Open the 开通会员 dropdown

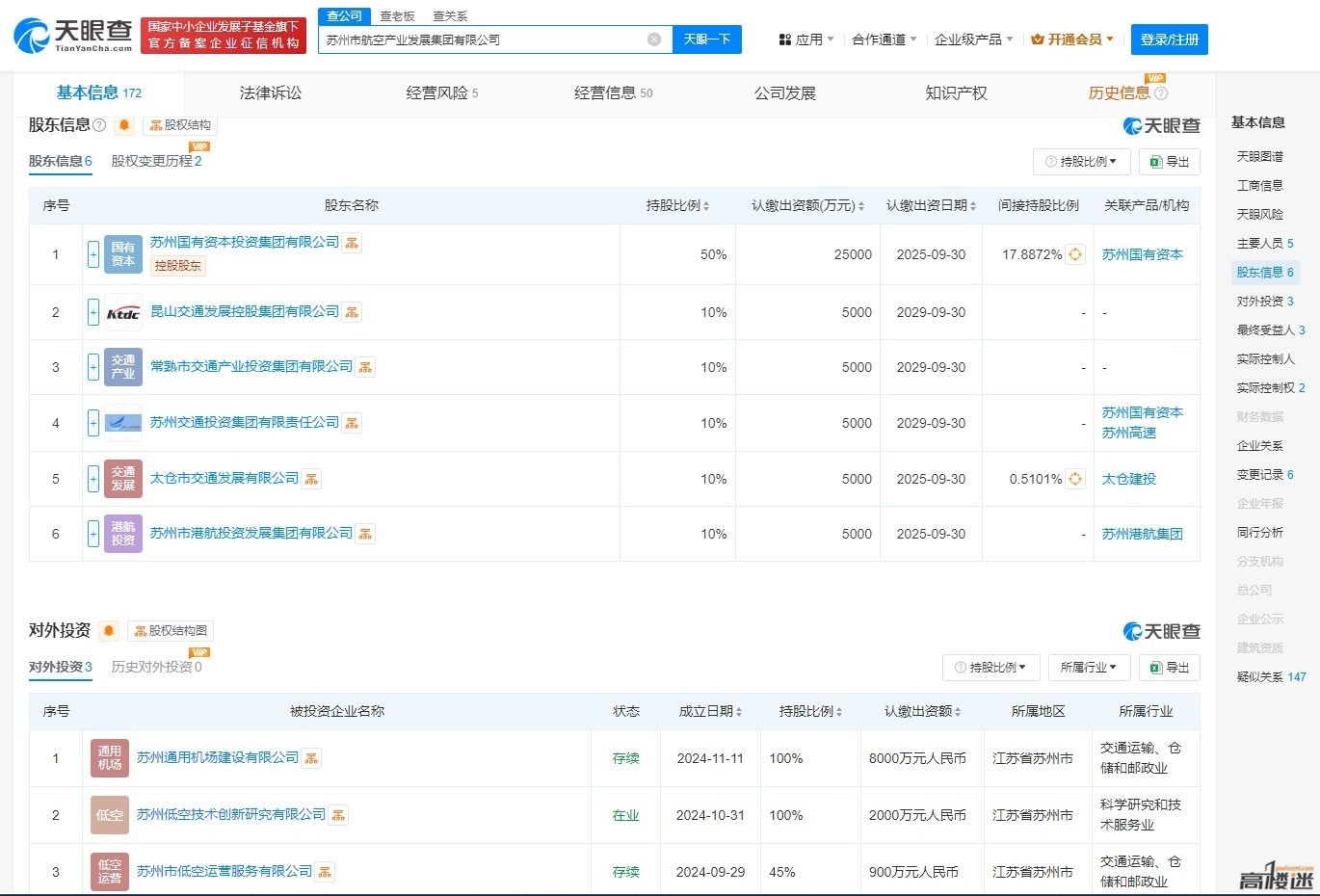pos(1071,40)
